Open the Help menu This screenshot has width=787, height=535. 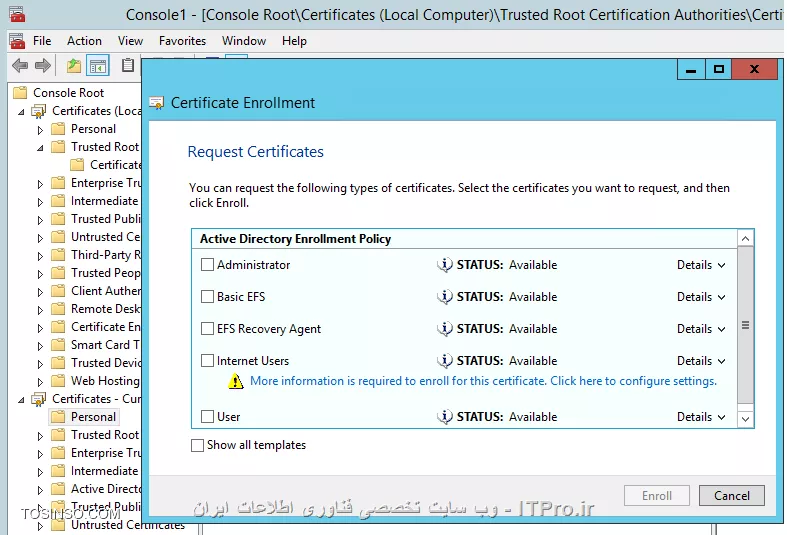click(x=294, y=41)
